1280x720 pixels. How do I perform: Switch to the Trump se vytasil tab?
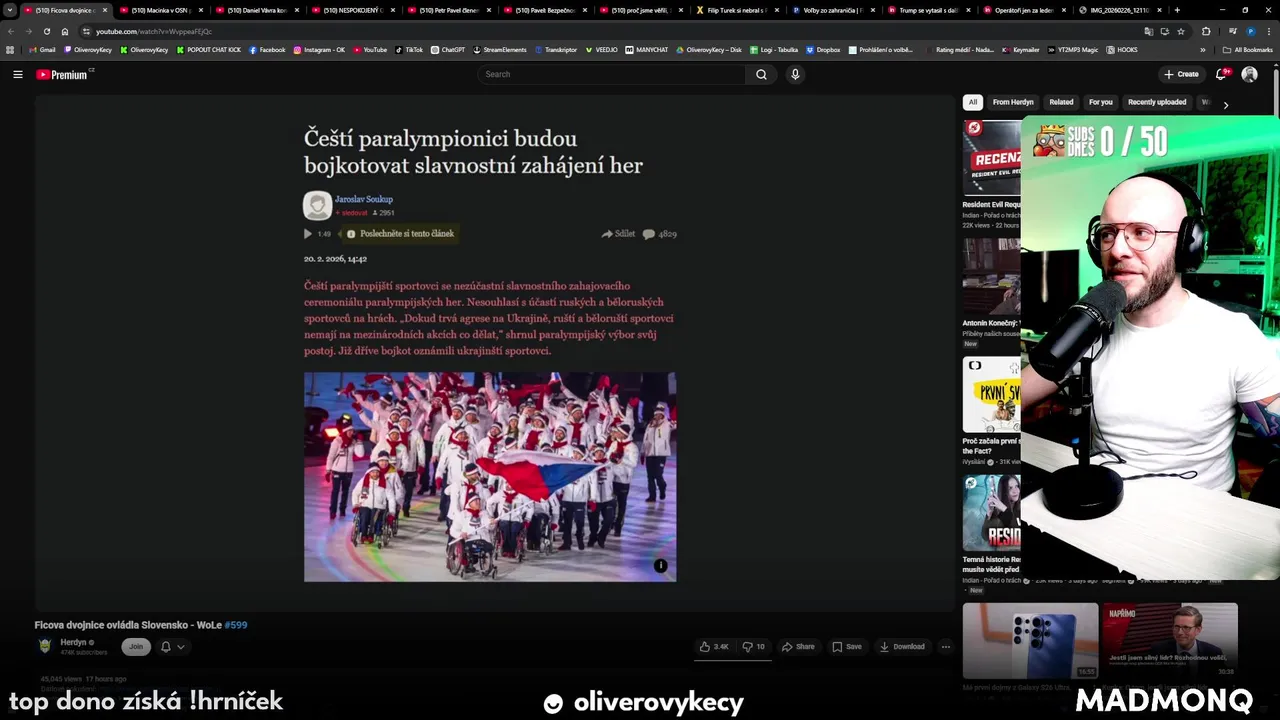(x=928, y=10)
